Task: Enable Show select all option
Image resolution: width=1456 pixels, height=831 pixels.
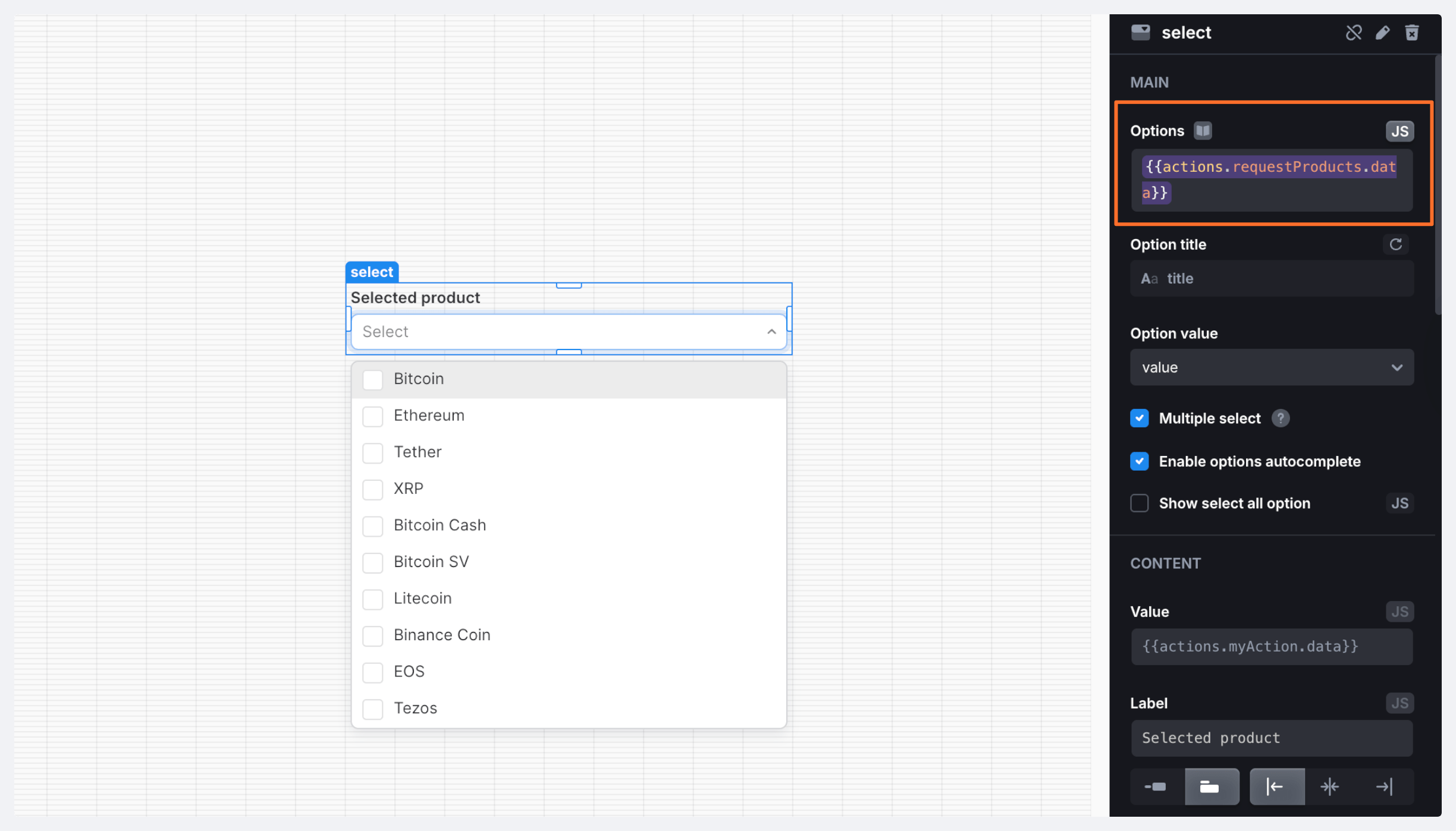Action: pos(1139,503)
